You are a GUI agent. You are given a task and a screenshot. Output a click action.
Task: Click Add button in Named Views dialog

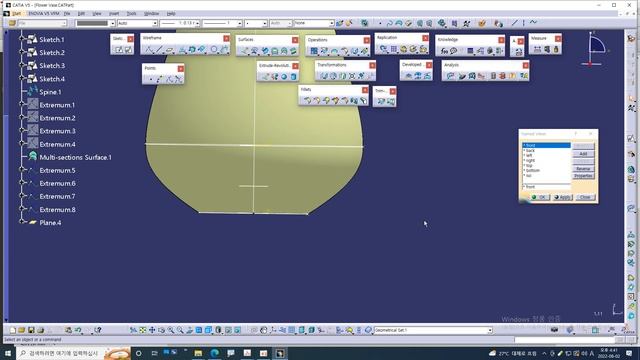coord(583,154)
